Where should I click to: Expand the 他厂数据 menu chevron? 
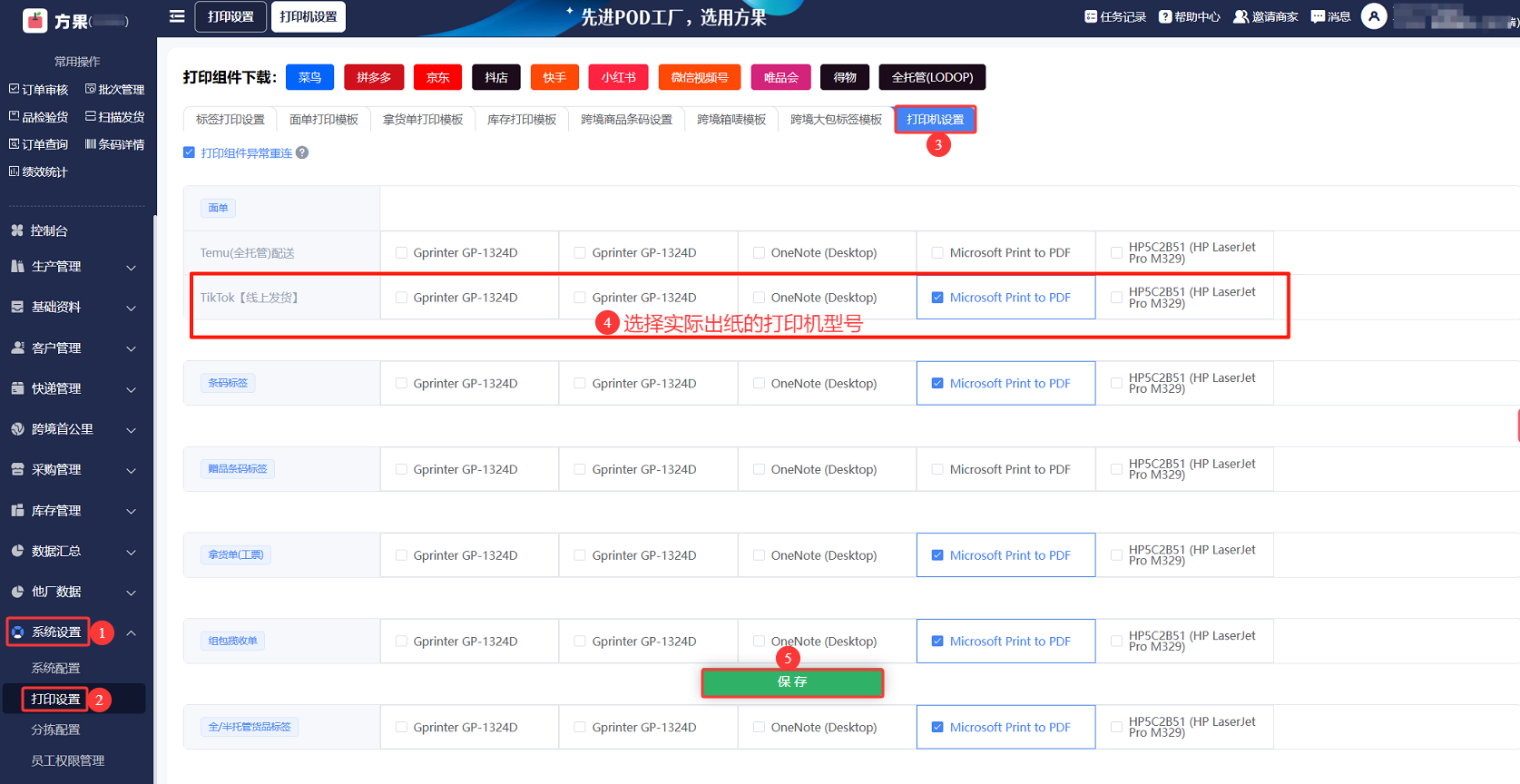132,593
